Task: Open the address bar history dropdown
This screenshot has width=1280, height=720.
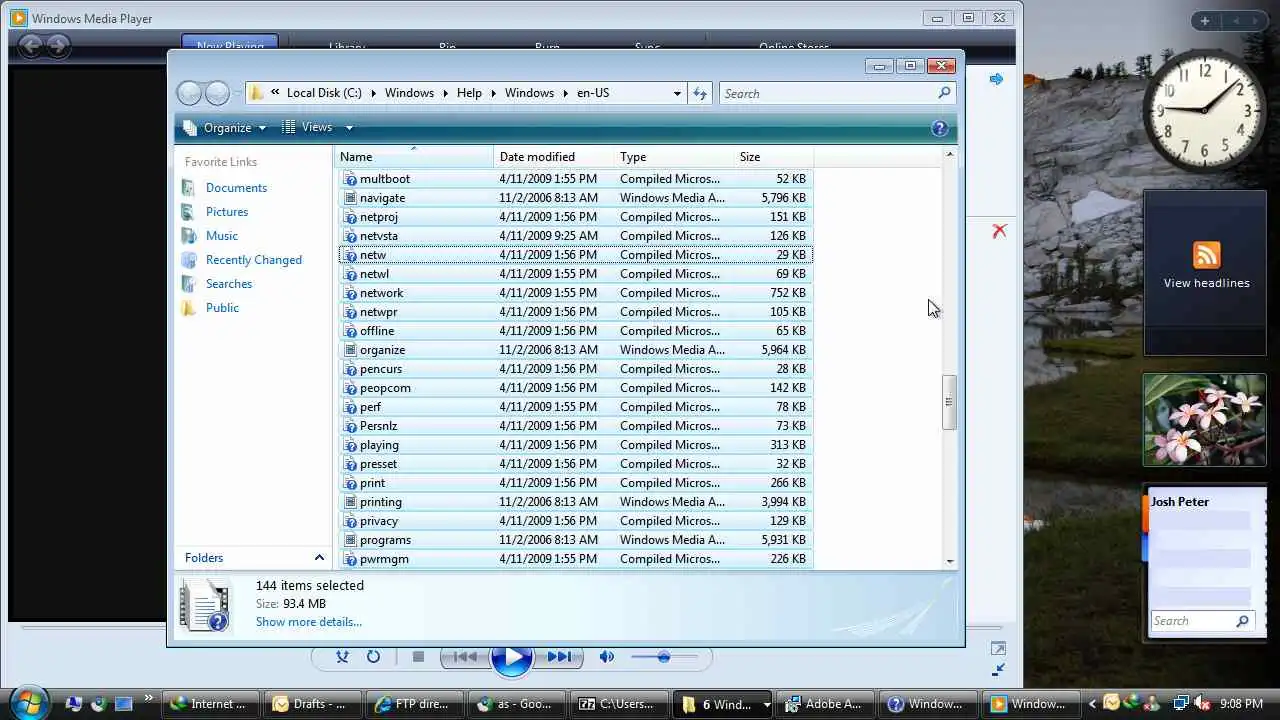Action: point(677,93)
